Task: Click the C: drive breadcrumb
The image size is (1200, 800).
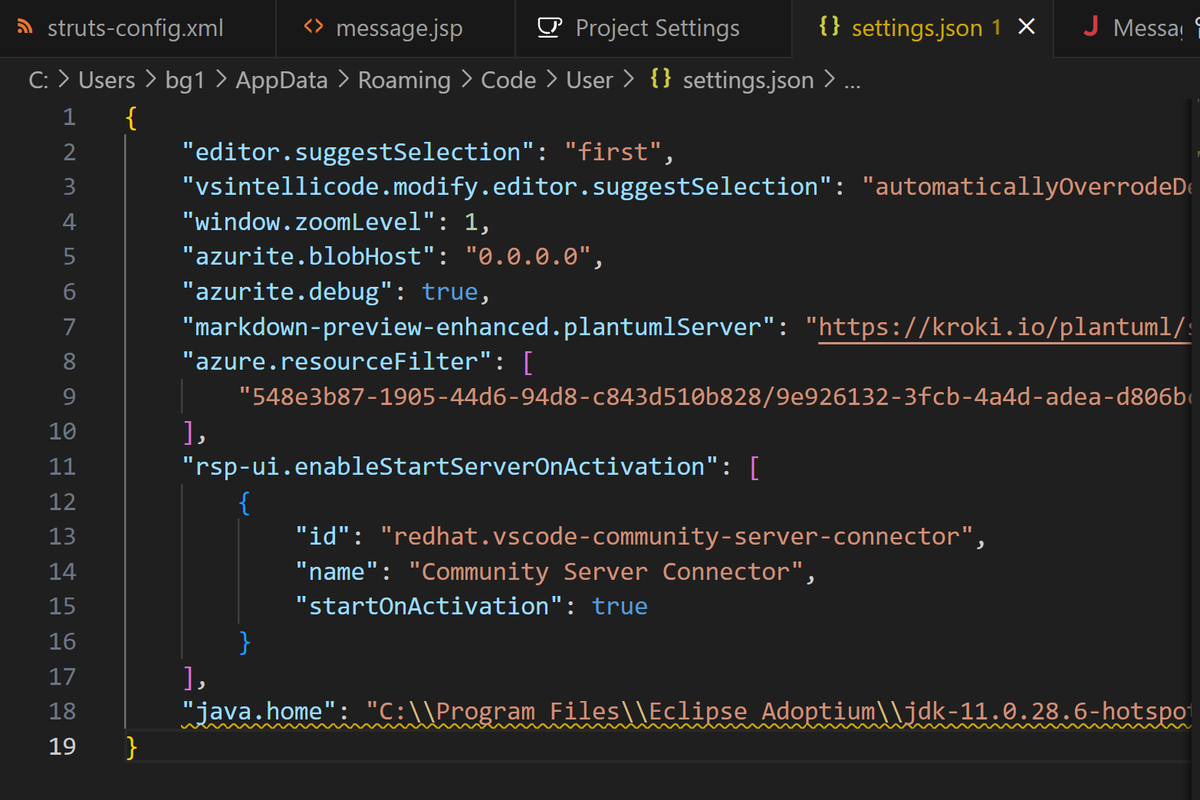Action: click(39, 80)
